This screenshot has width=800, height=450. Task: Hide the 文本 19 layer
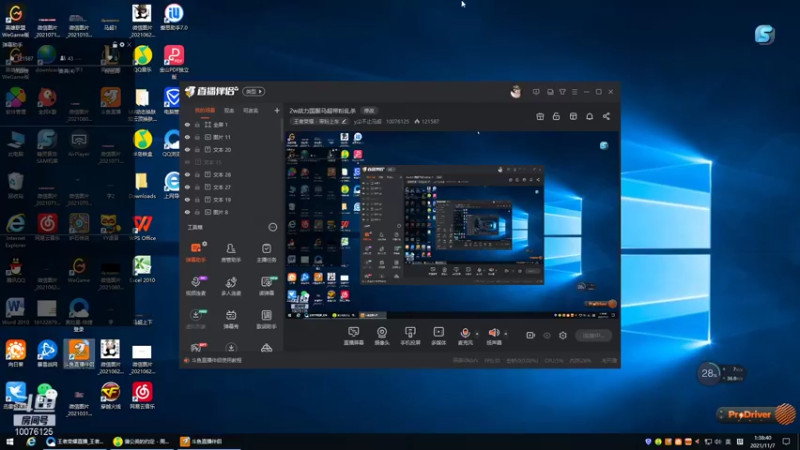click(187, 199)
